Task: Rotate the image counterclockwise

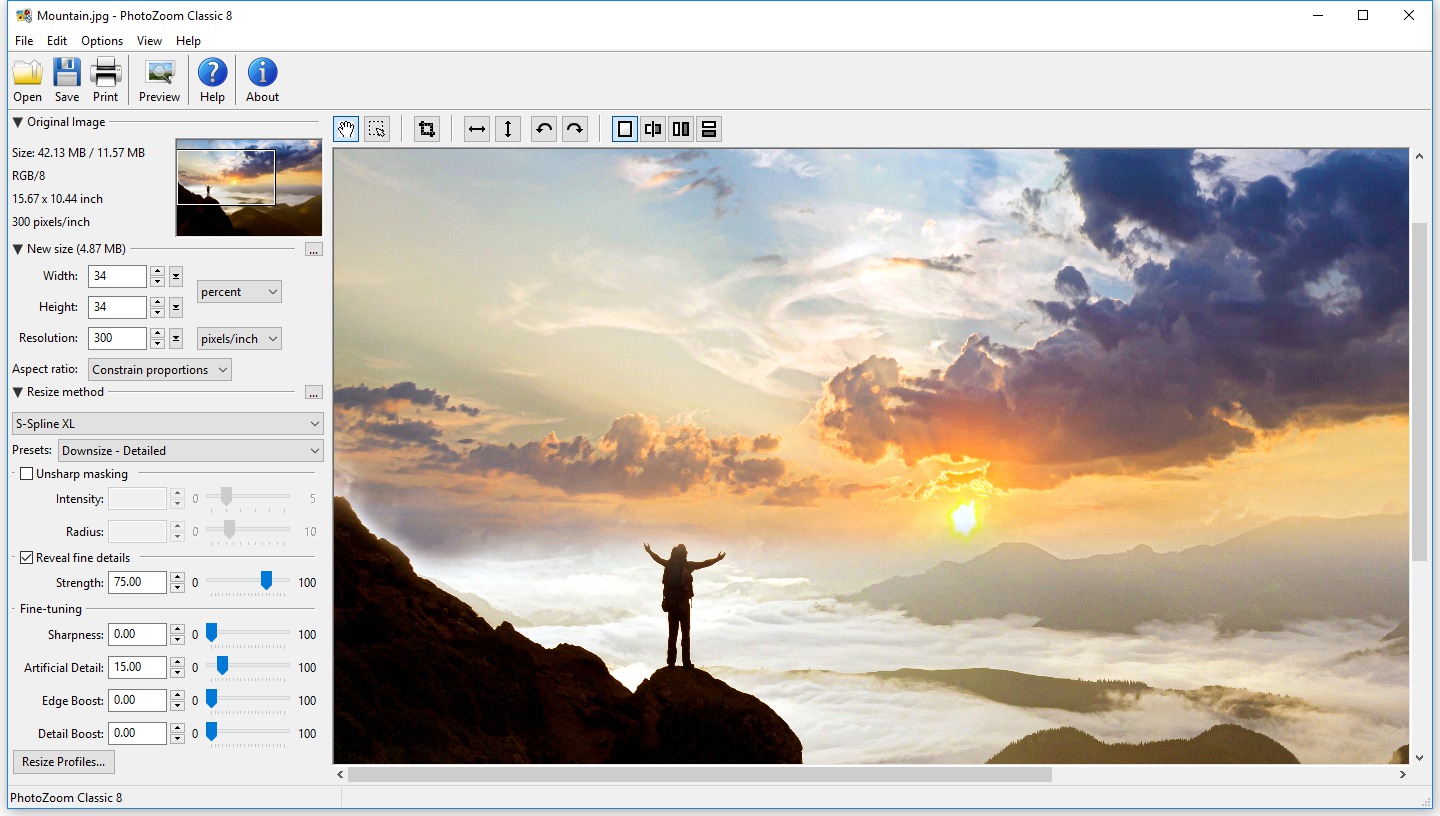Action: tap(544, 128)
